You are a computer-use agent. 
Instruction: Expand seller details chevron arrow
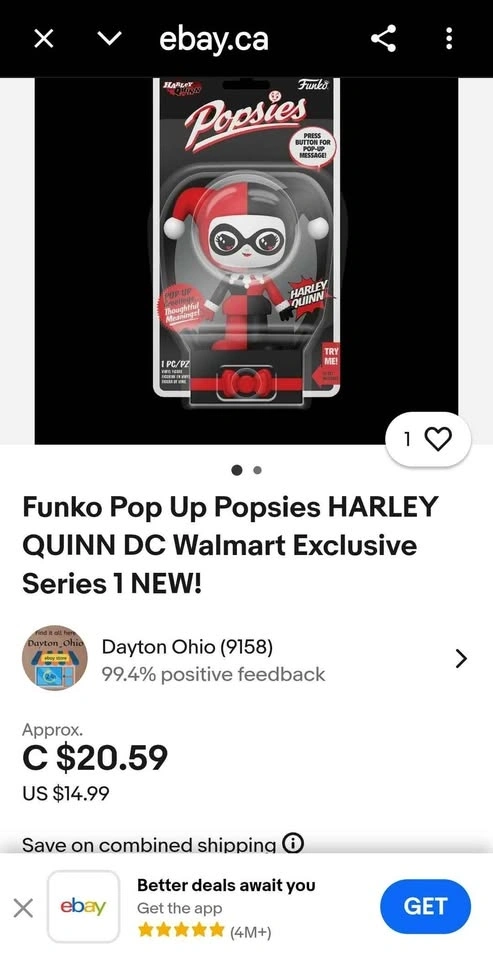461,659
